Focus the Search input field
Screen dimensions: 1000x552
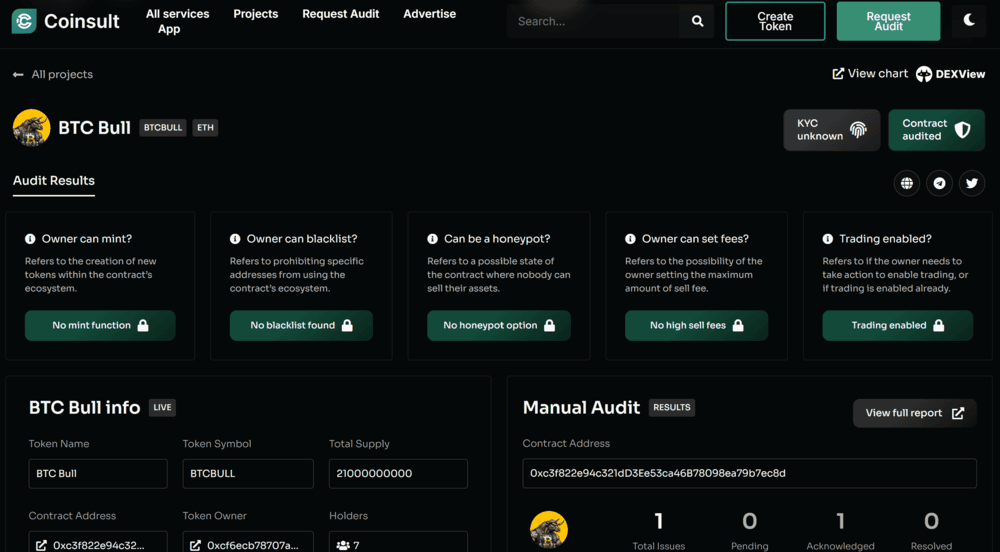[x=593, y=21]
